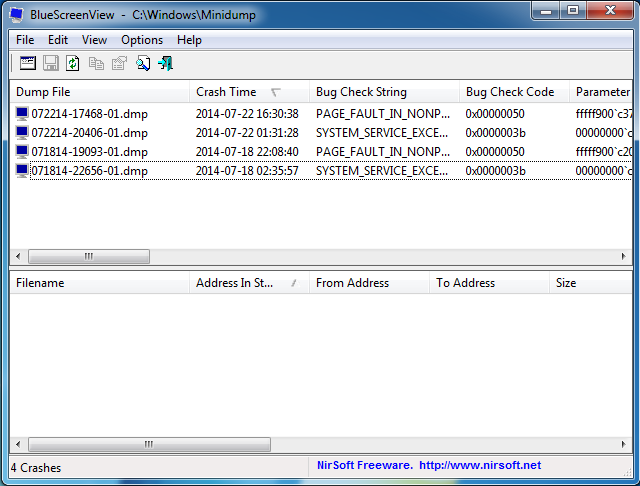Click upper pane scroll right arrow
The width and height of the screenshot is (640, 486).
(623, 256)
